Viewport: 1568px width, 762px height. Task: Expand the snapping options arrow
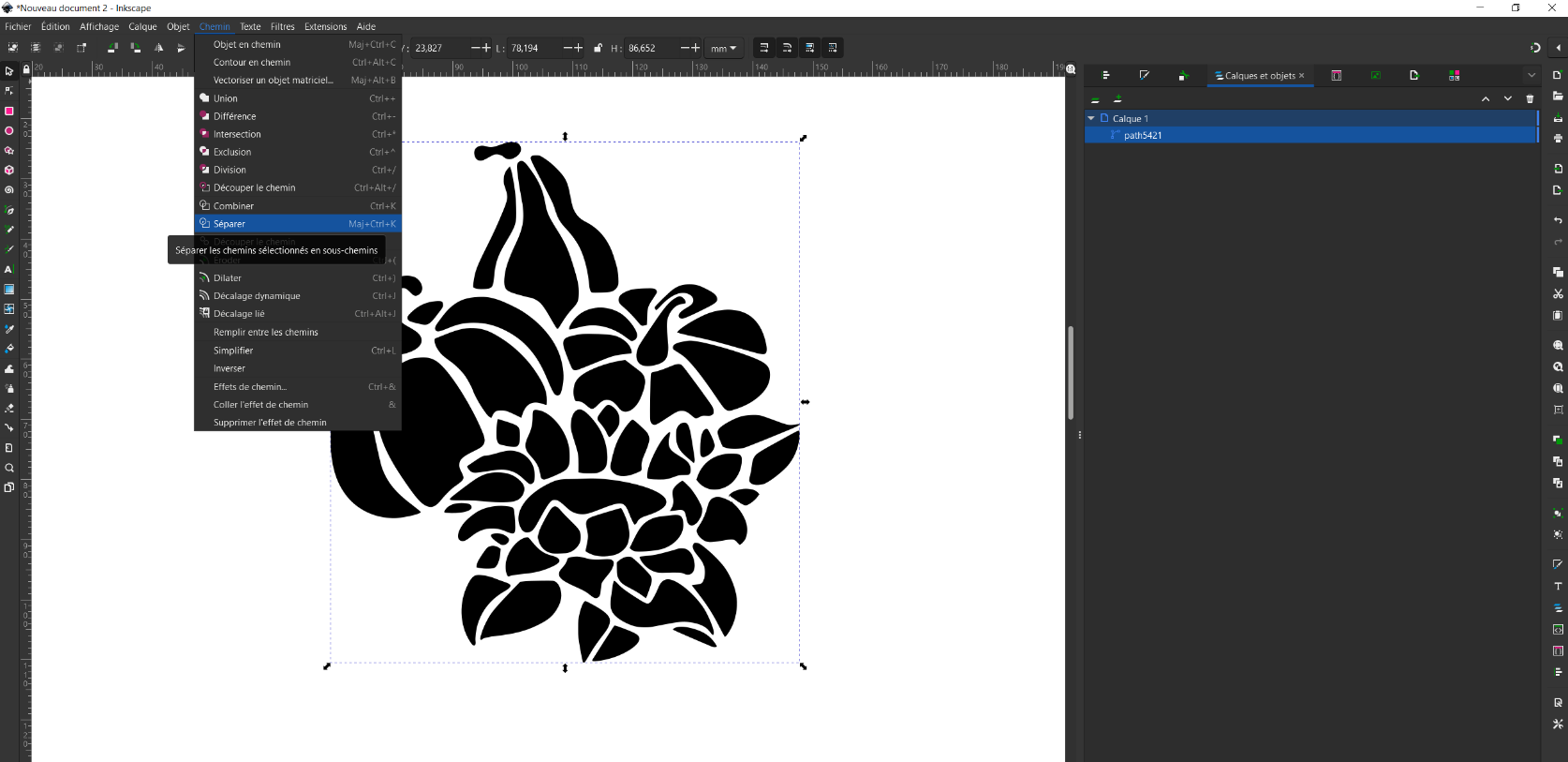pyautogui.click(x=1559, y=48)
